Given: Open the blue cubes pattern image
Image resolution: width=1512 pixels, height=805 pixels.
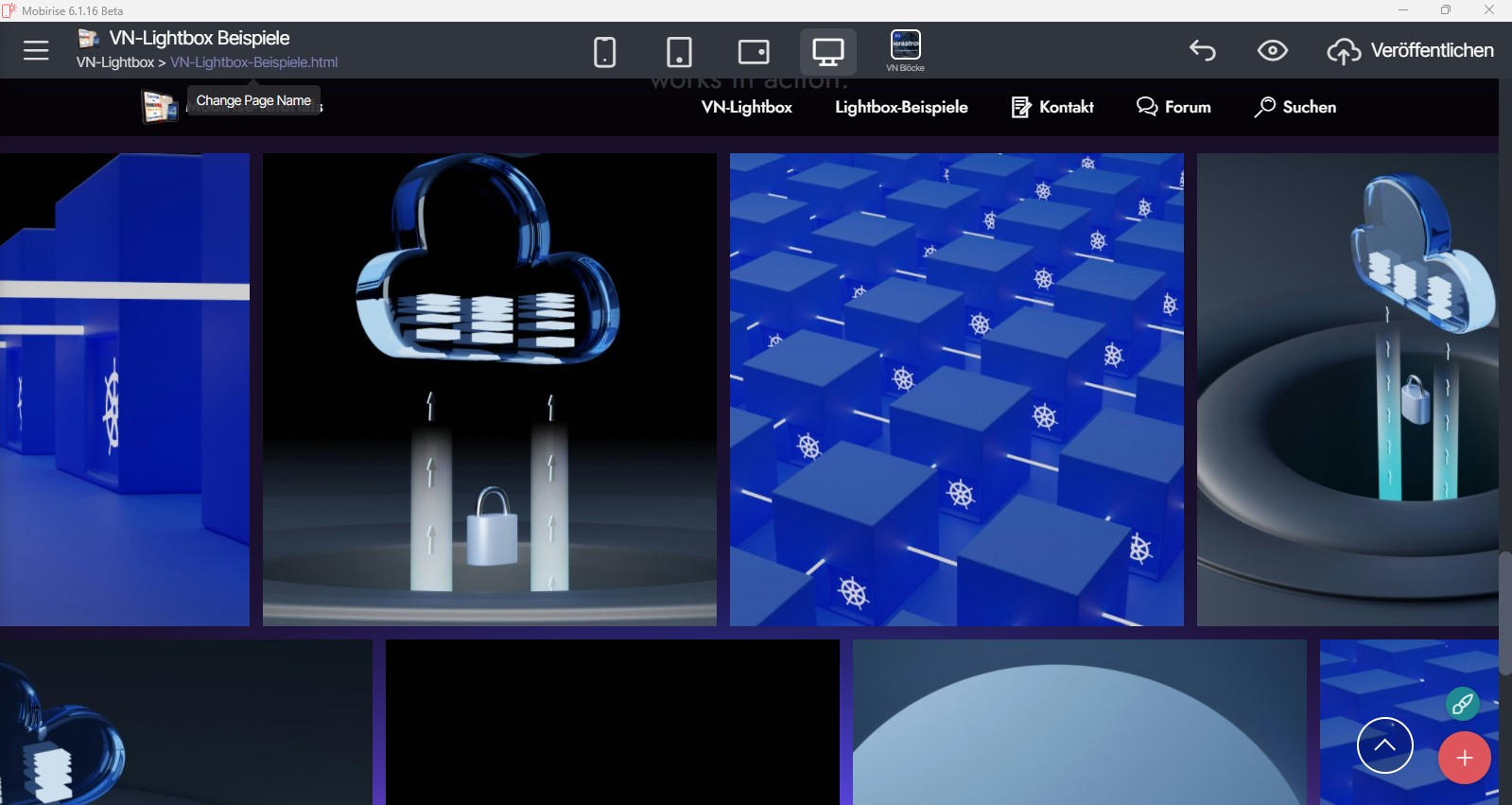Looking at the screenshot, I should pos(957,390).
